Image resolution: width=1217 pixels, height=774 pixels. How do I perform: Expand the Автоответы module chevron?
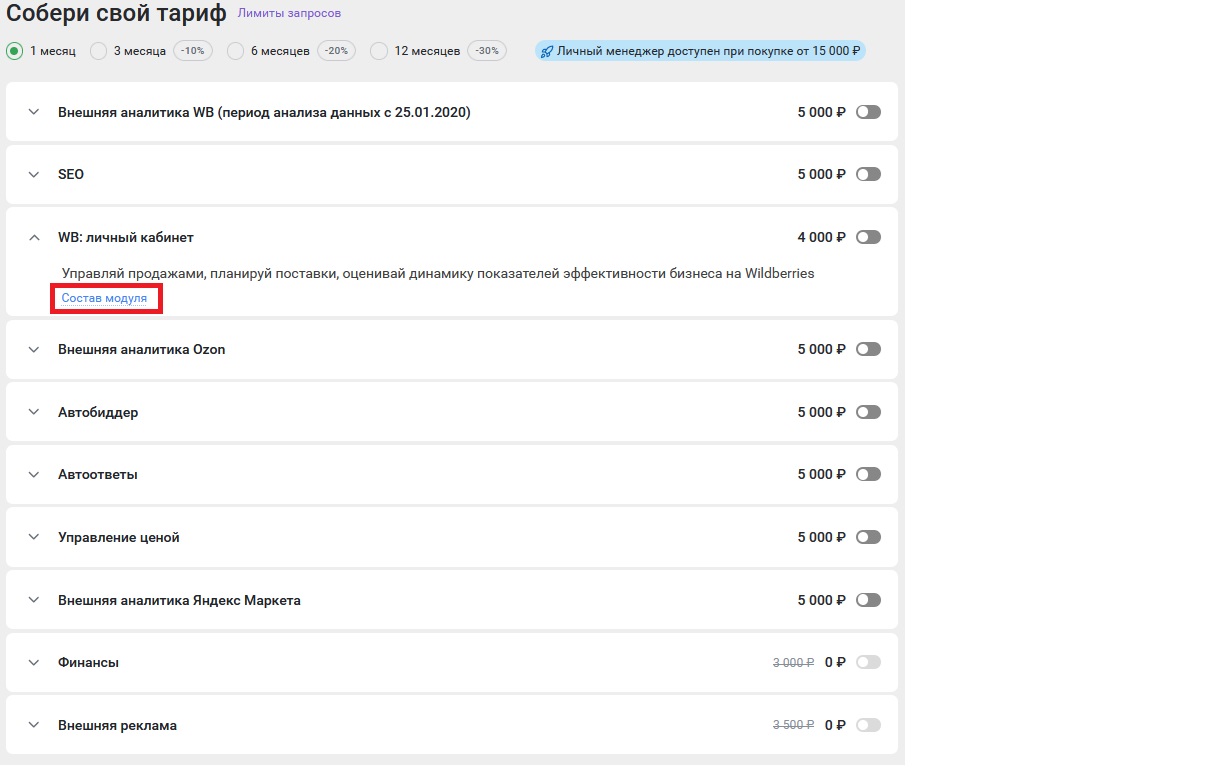[34, 474]
